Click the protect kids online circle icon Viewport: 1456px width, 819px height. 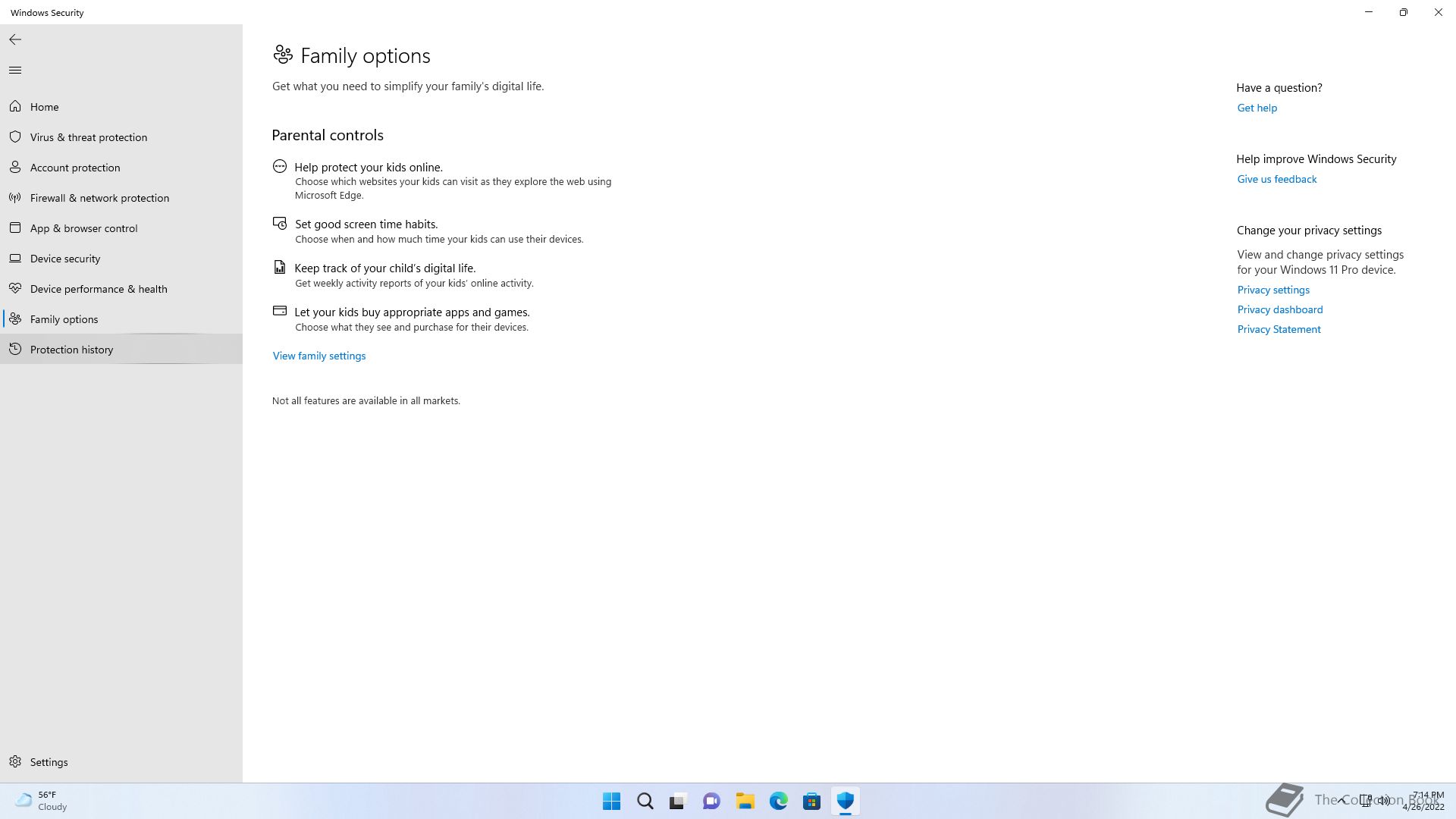pyautogui.click(x=280, y=166)
